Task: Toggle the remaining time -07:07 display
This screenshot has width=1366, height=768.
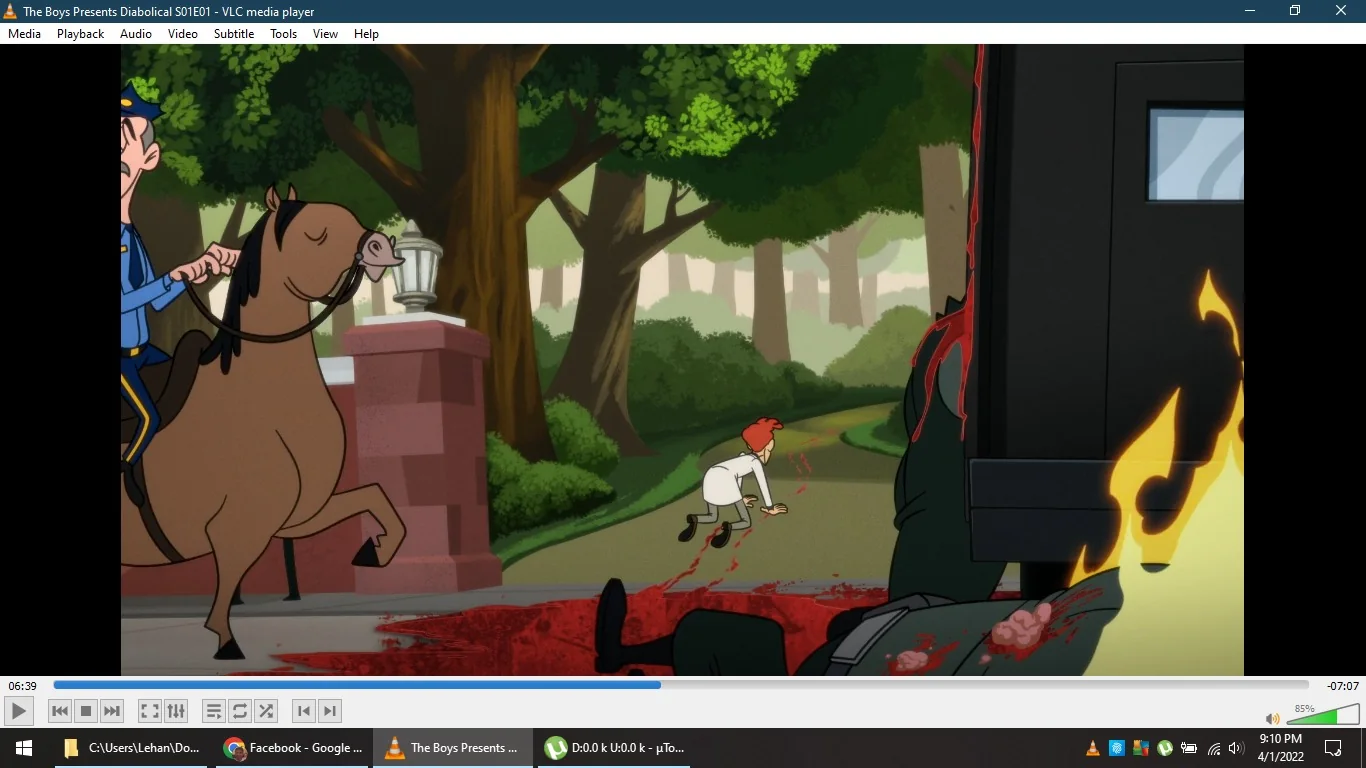Action: pos(1342,686)
